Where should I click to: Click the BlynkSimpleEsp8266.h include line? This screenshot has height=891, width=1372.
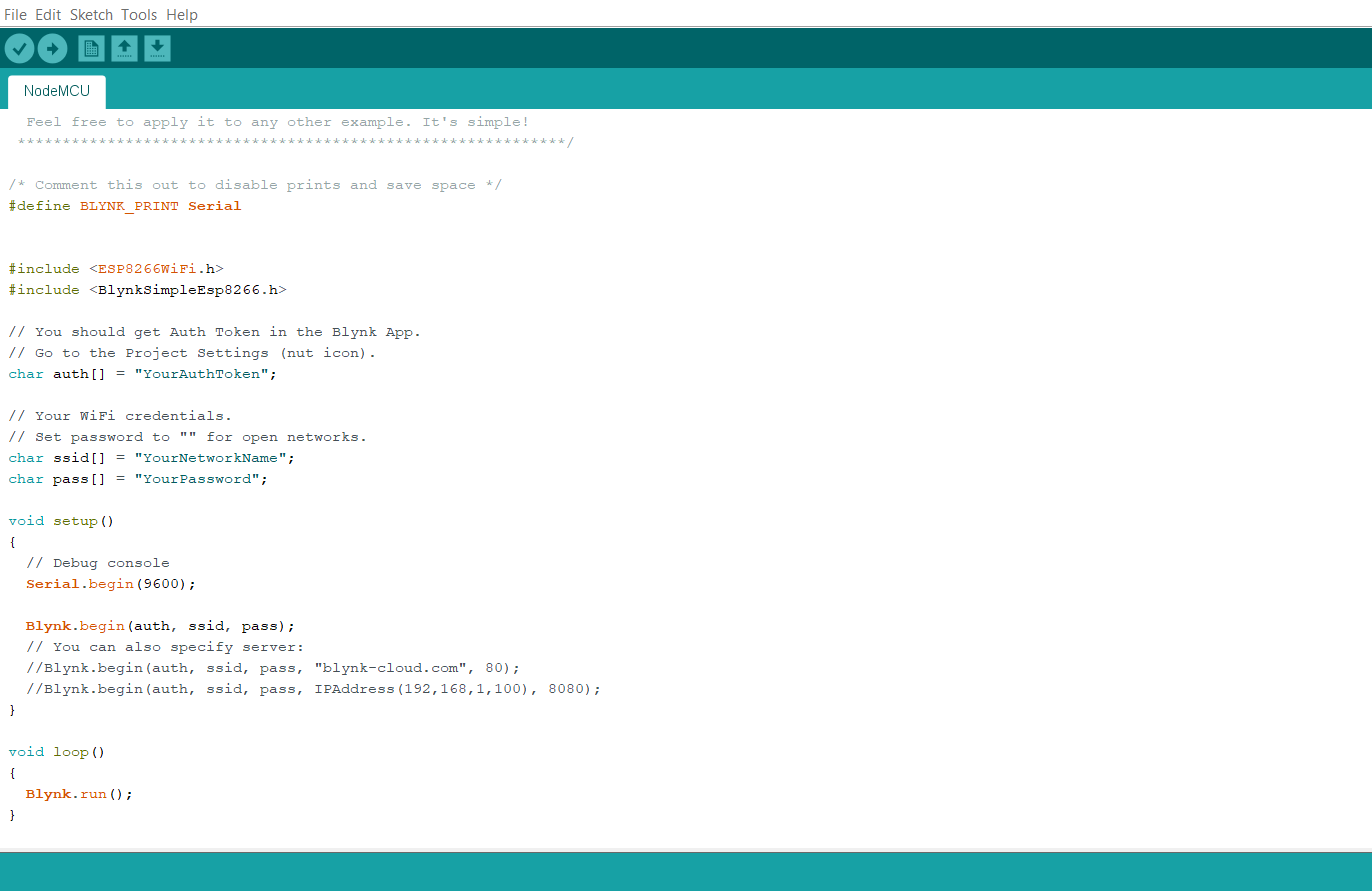[148, 290]
